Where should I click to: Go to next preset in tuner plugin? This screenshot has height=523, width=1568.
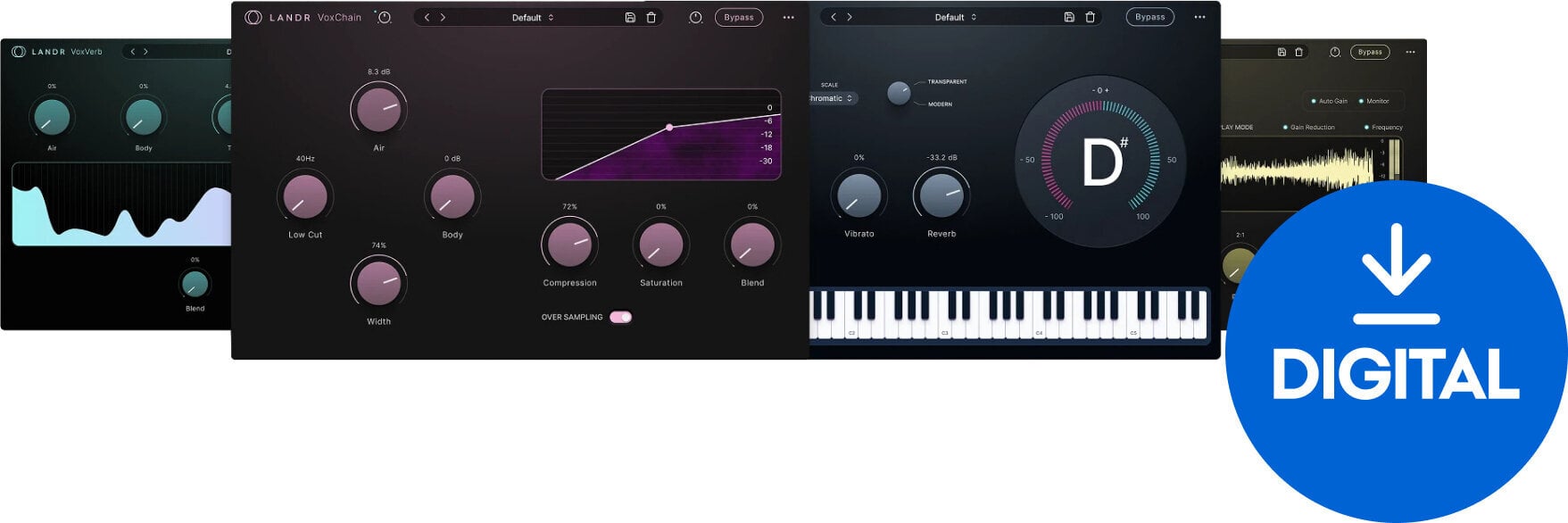(850, 17)
